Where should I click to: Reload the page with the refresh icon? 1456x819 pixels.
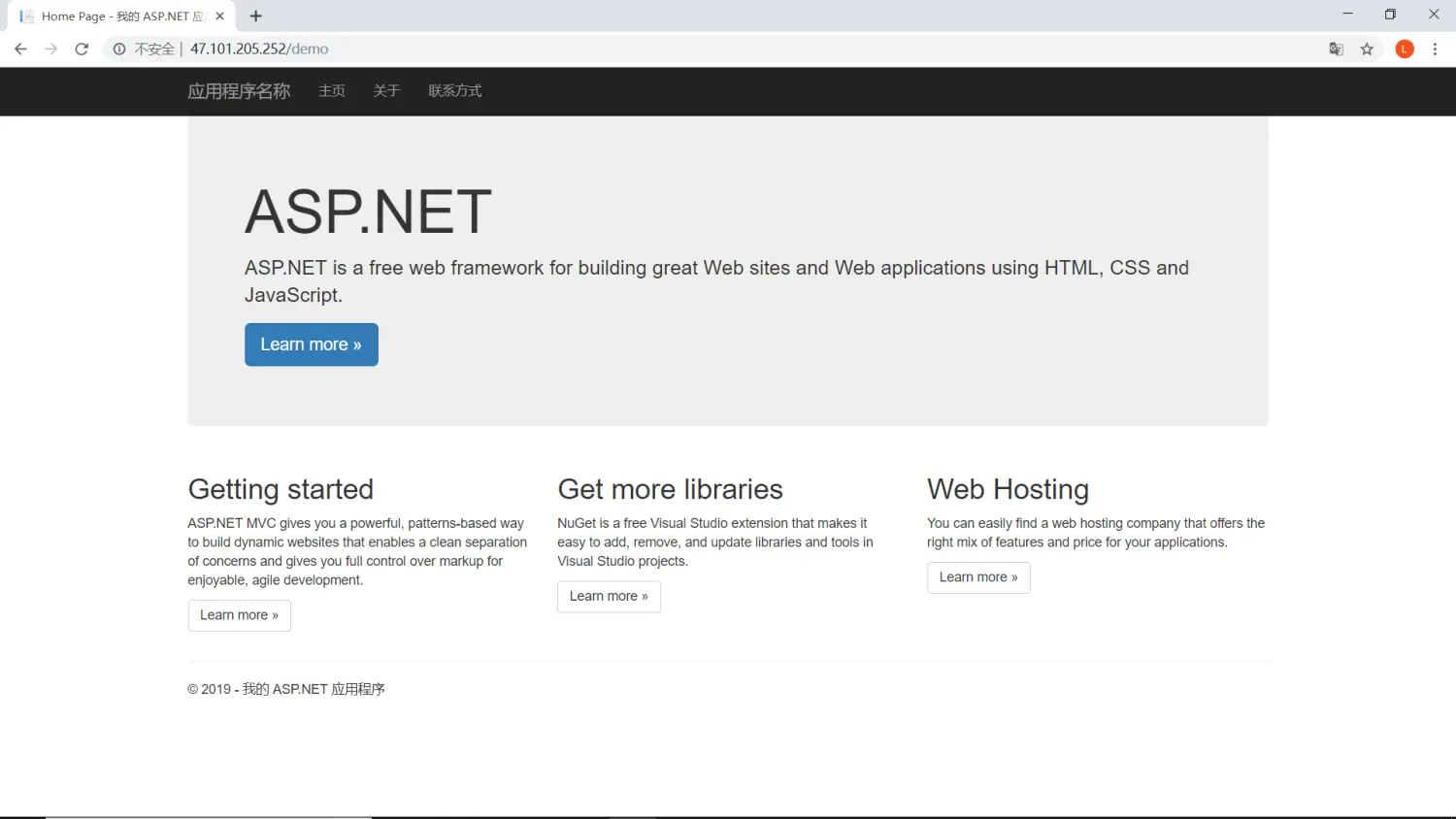tap(82, 49)
